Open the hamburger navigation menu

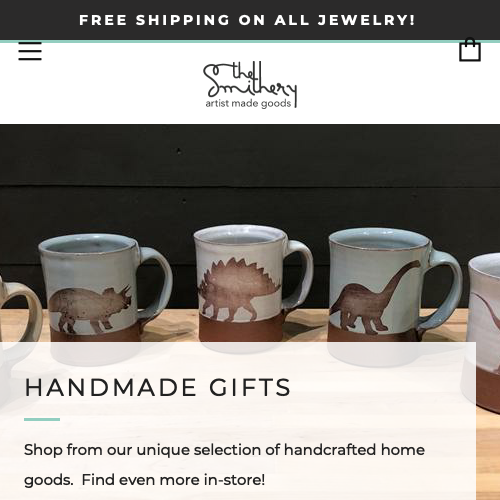pyautogui.click(x=30, y=51)
